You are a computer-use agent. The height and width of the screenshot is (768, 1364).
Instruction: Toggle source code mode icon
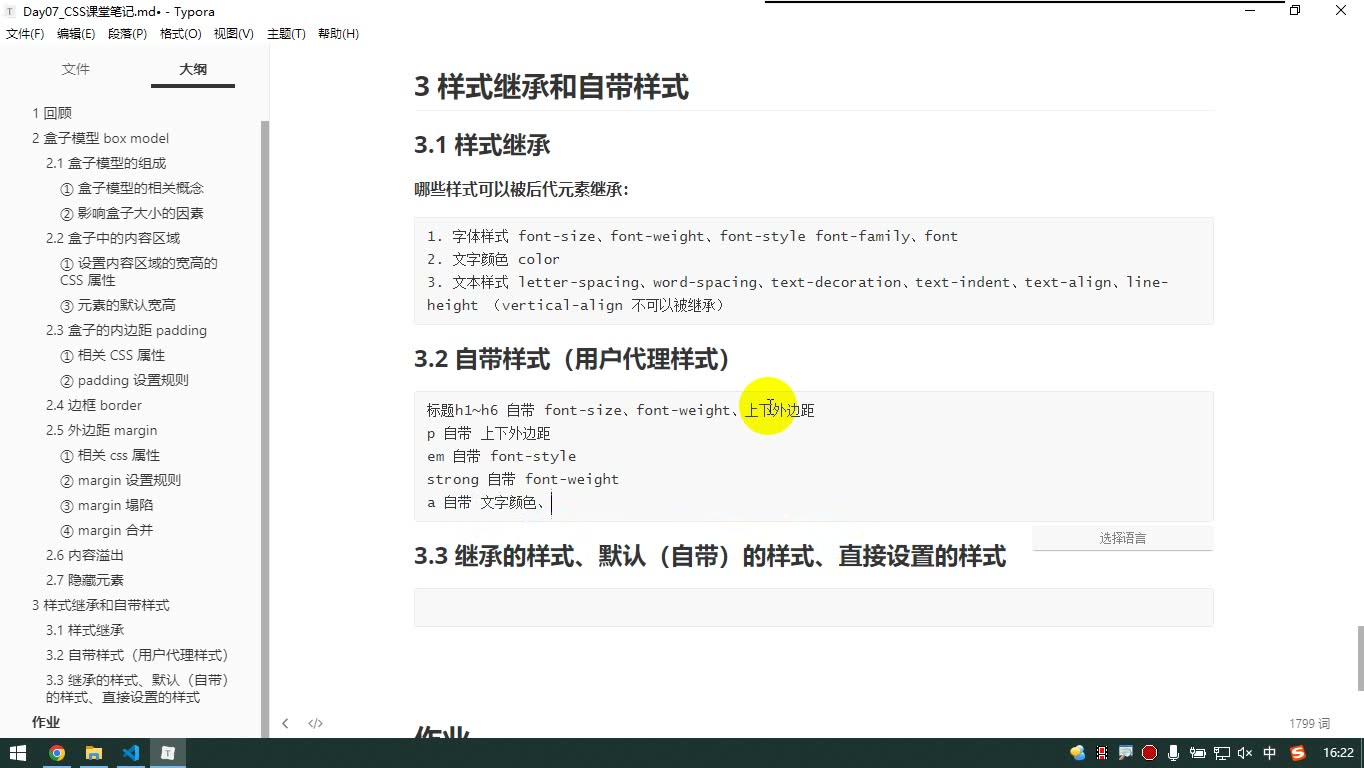pos(315,723)
